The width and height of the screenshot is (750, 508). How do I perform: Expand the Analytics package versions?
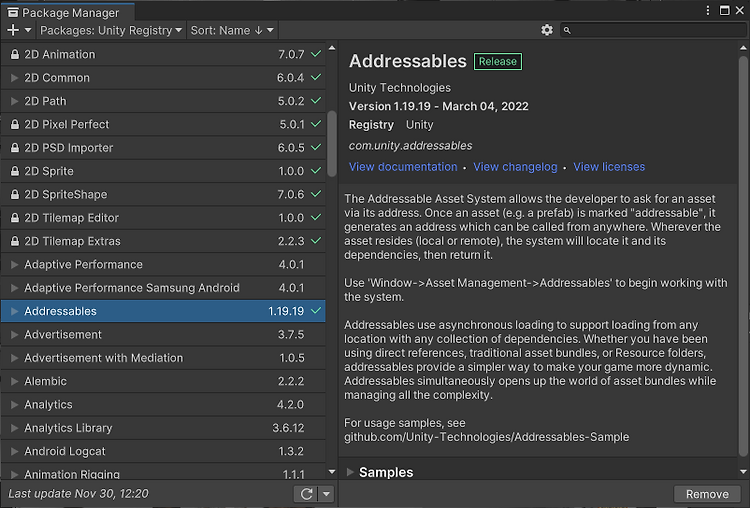pyautogui.click(x=14, y=405)
